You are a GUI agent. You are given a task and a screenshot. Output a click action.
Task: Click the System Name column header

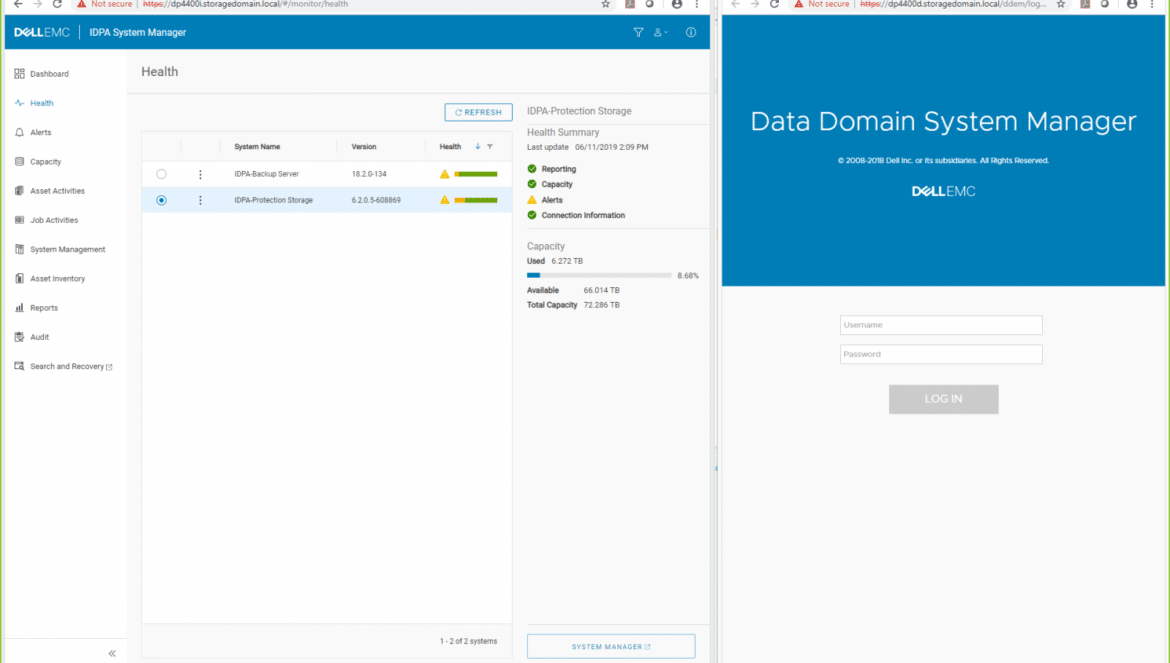[x=257, y=147]
